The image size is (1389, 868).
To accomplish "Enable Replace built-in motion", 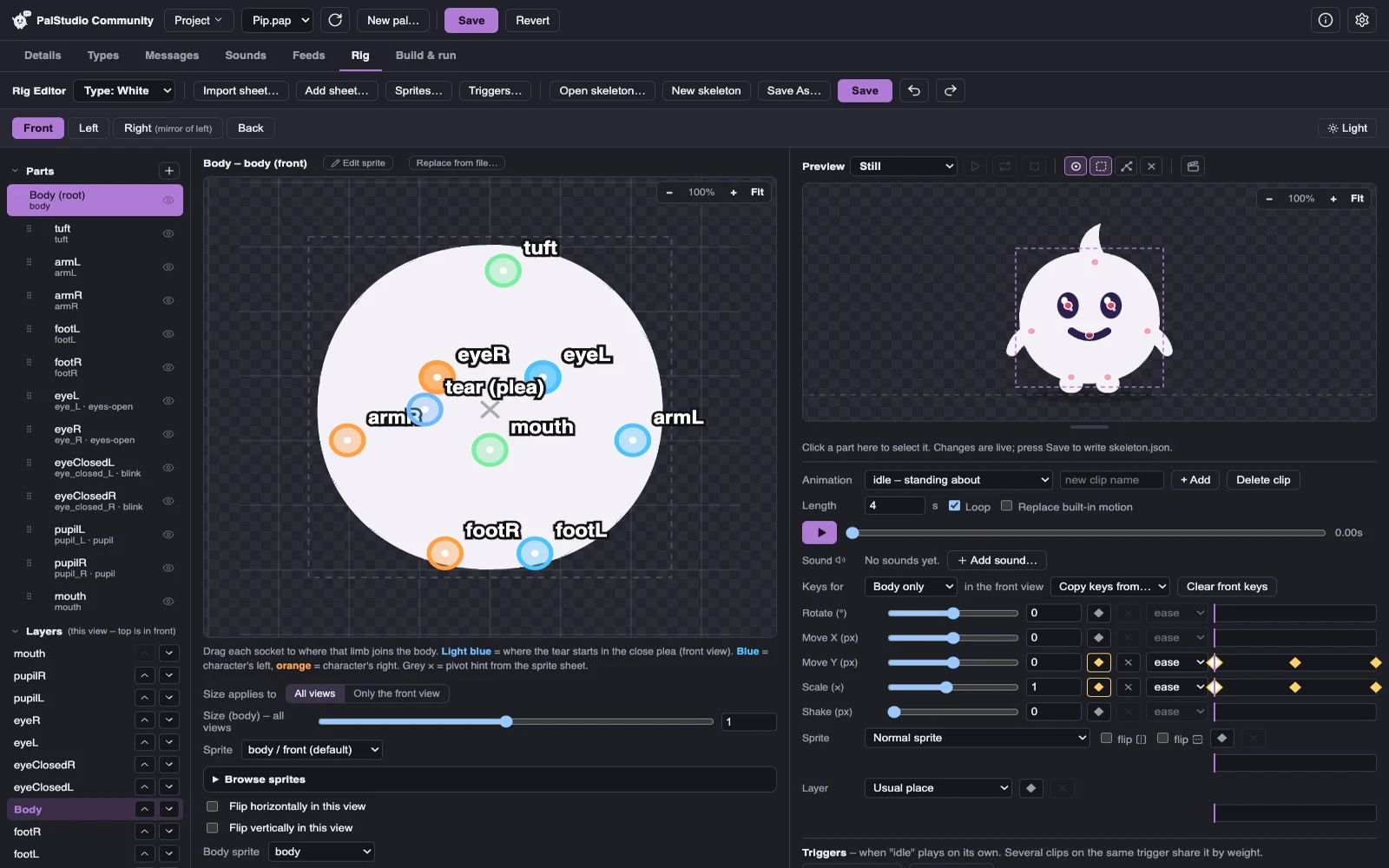I will [1006, 506].
